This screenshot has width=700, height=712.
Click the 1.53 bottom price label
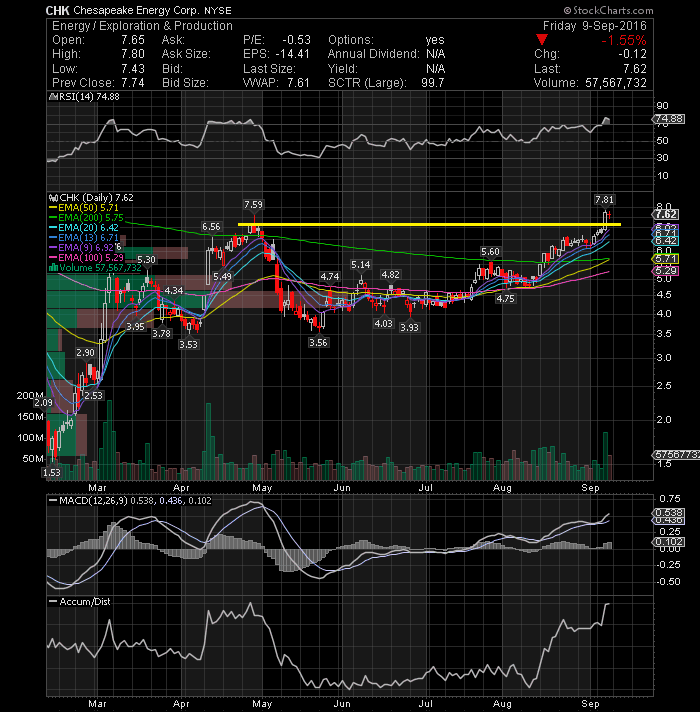(51, 473)
